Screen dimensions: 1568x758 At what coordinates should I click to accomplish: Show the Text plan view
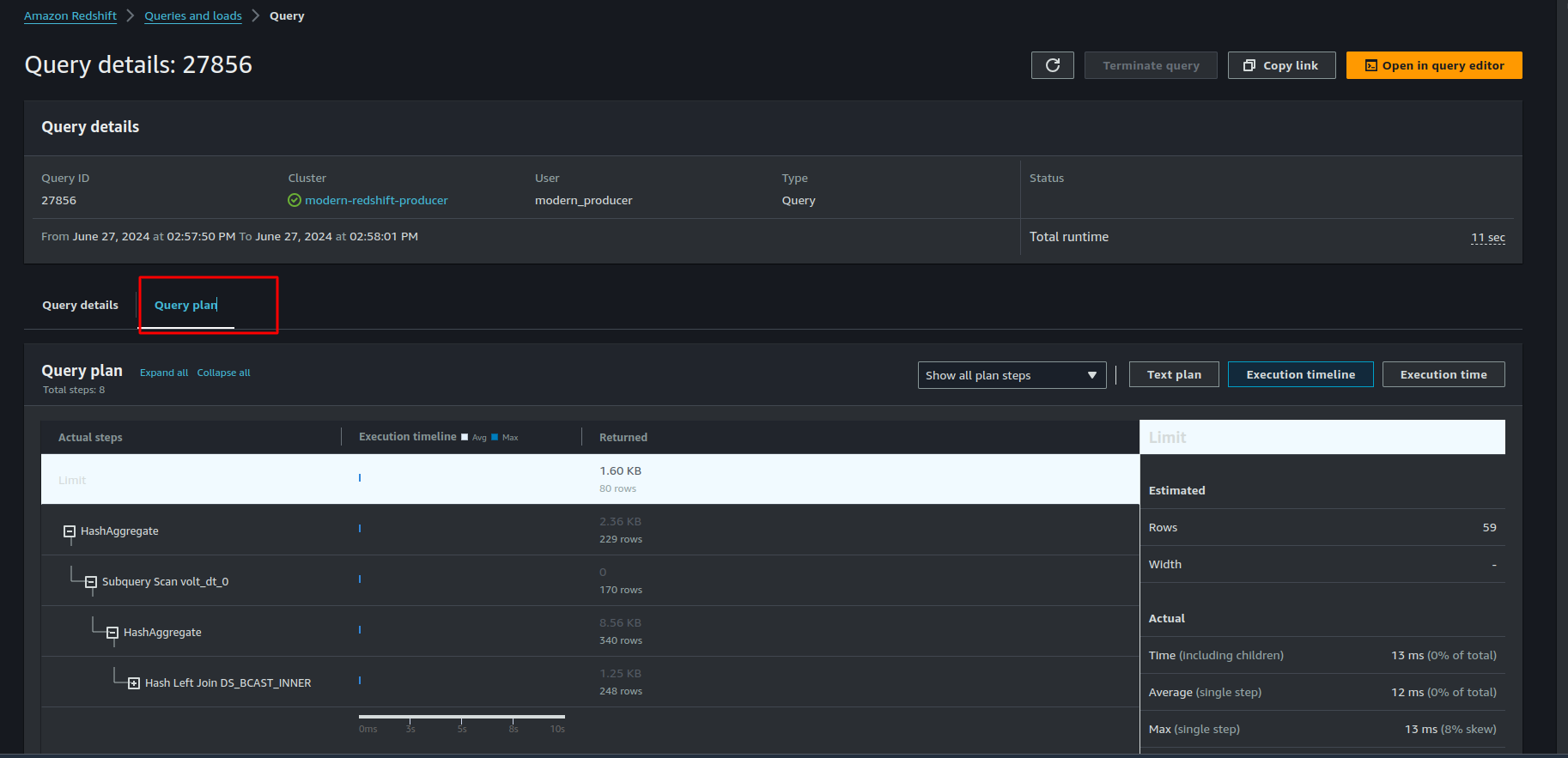(x=1174, y=374)
